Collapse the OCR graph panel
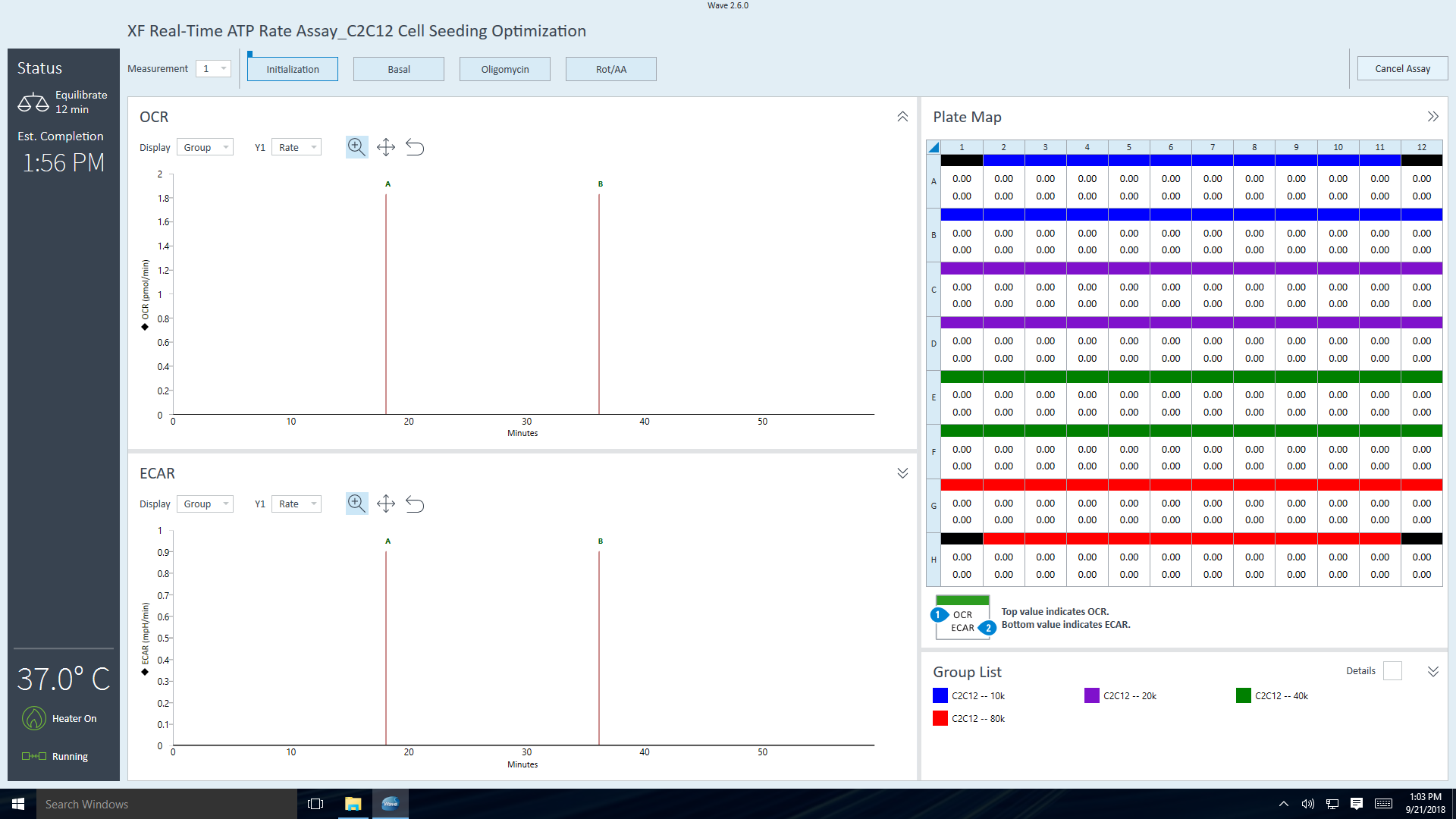 (x=902, y=117)
